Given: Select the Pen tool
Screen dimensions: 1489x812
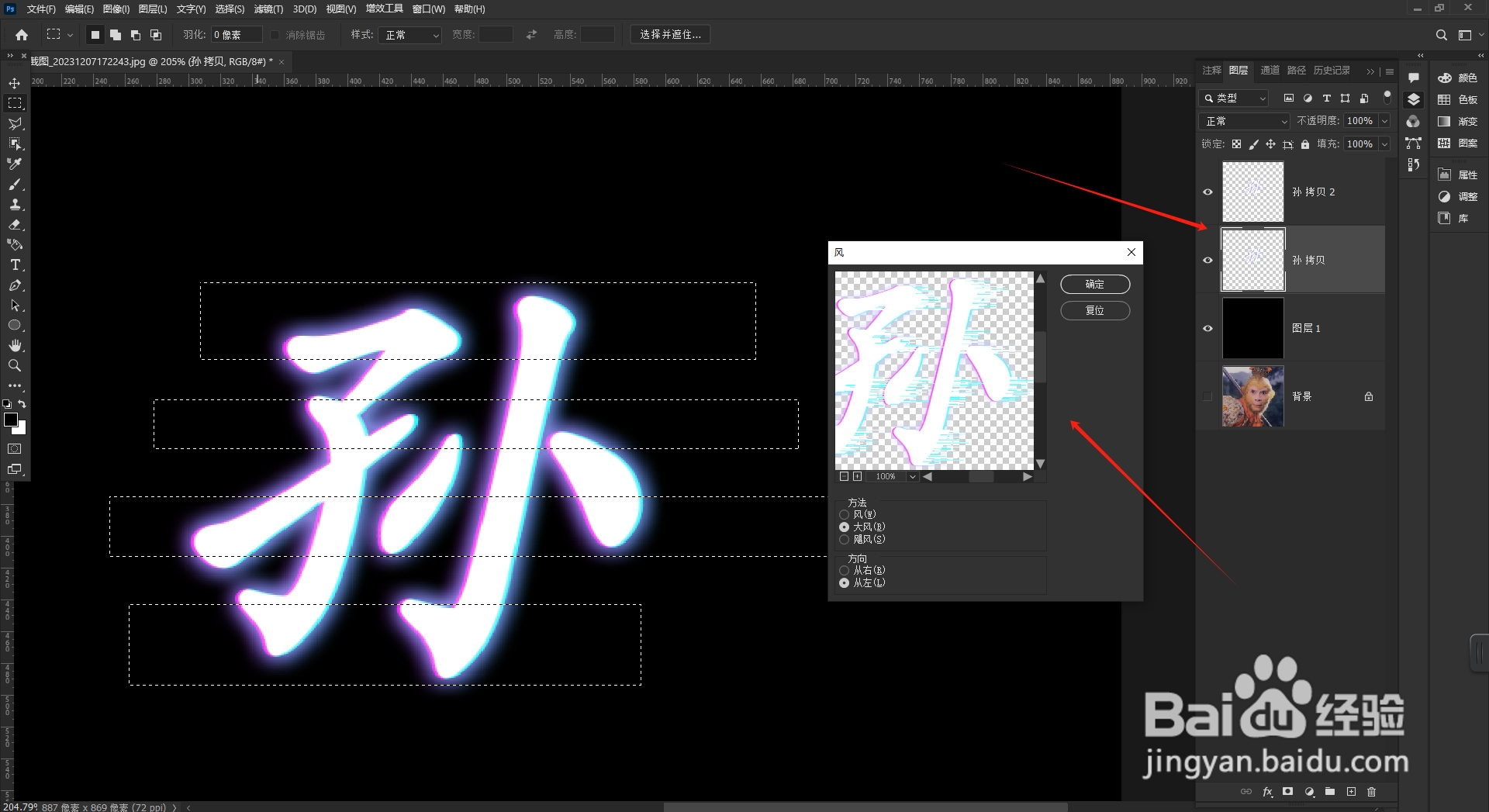Looking at the screenshot, I should point(15,285).
